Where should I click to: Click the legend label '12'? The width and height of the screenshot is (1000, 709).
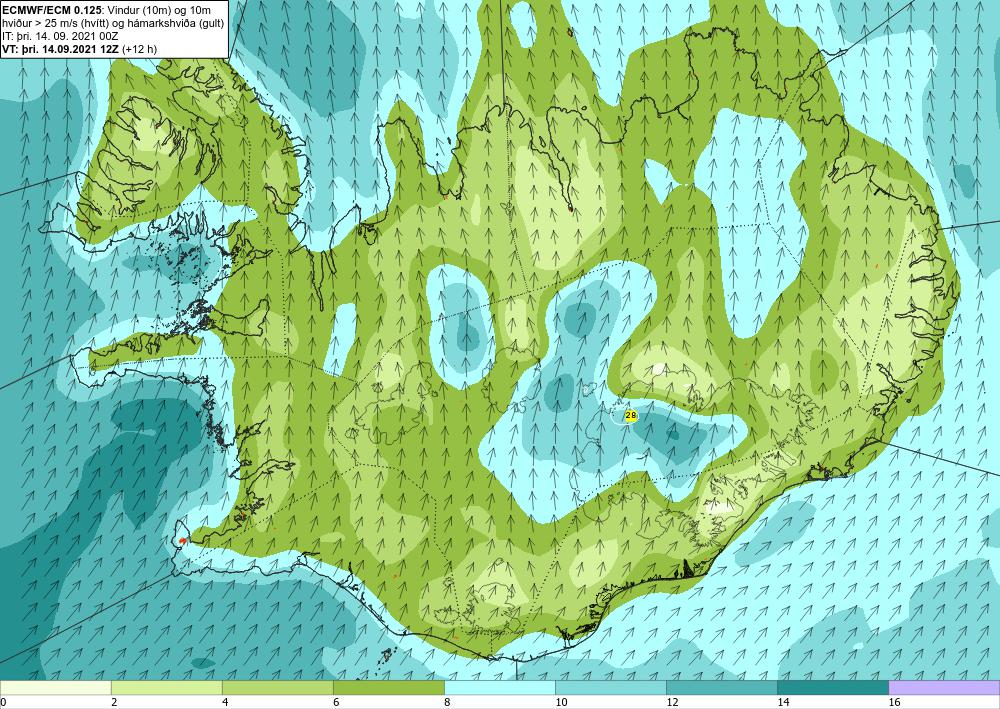coord(672,702)
